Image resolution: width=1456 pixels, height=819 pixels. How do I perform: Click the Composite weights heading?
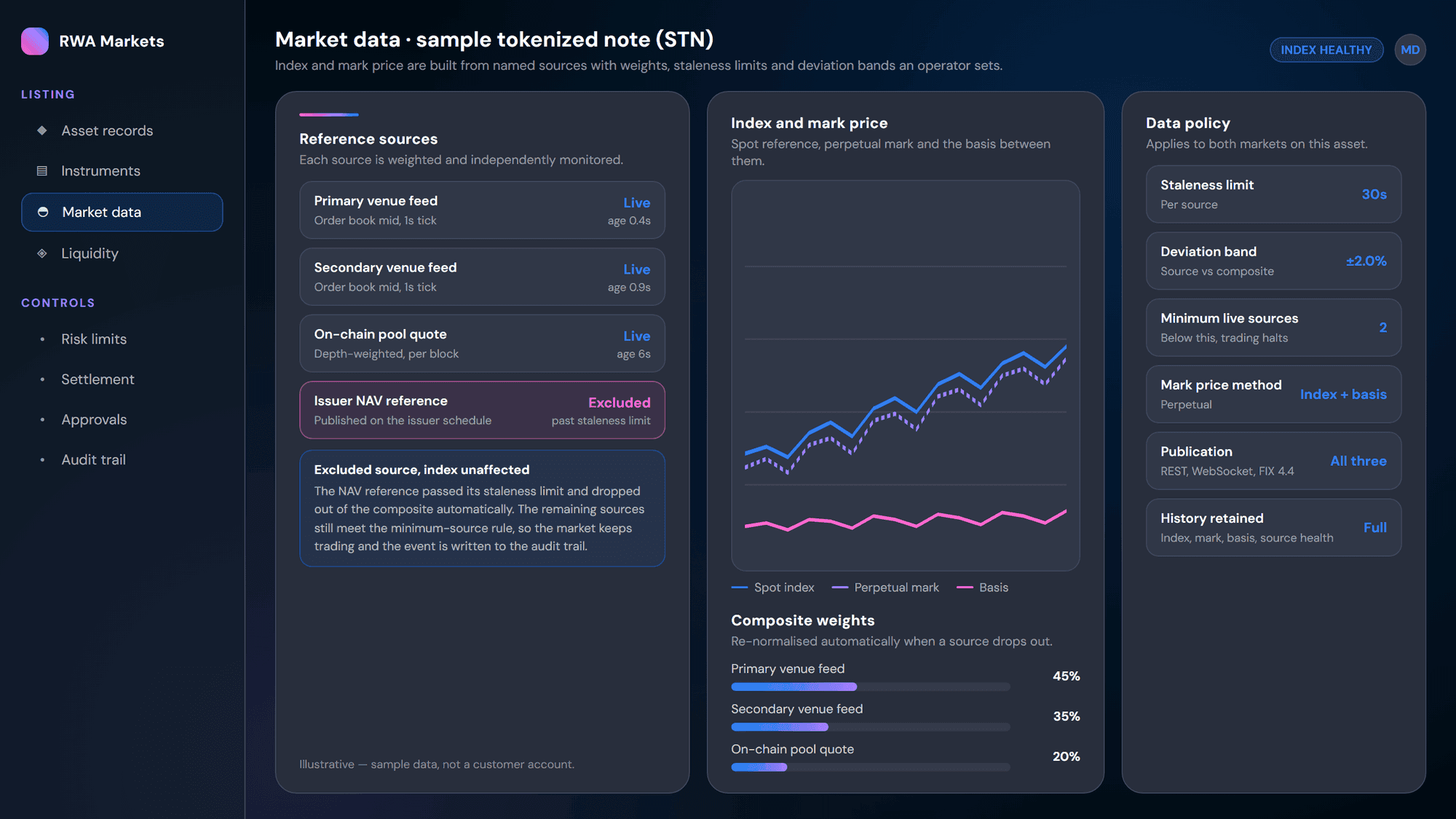802,620
